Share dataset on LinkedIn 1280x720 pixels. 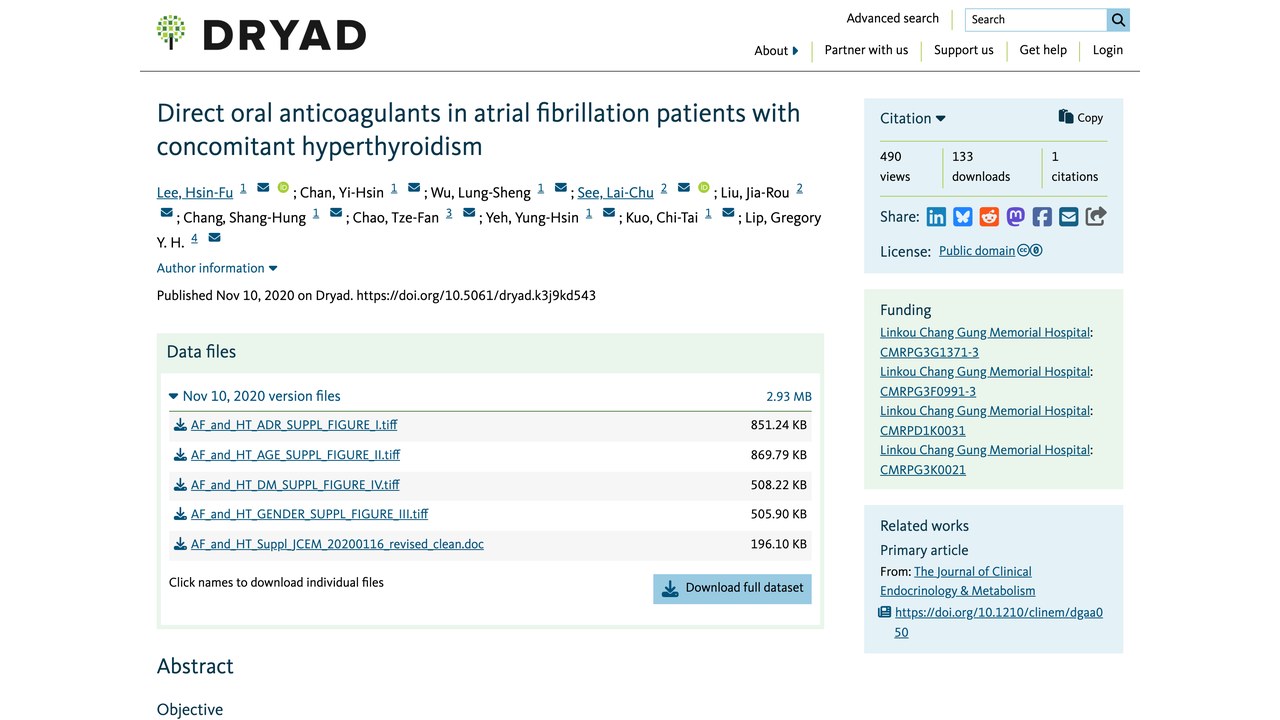[x=936, y=217]
